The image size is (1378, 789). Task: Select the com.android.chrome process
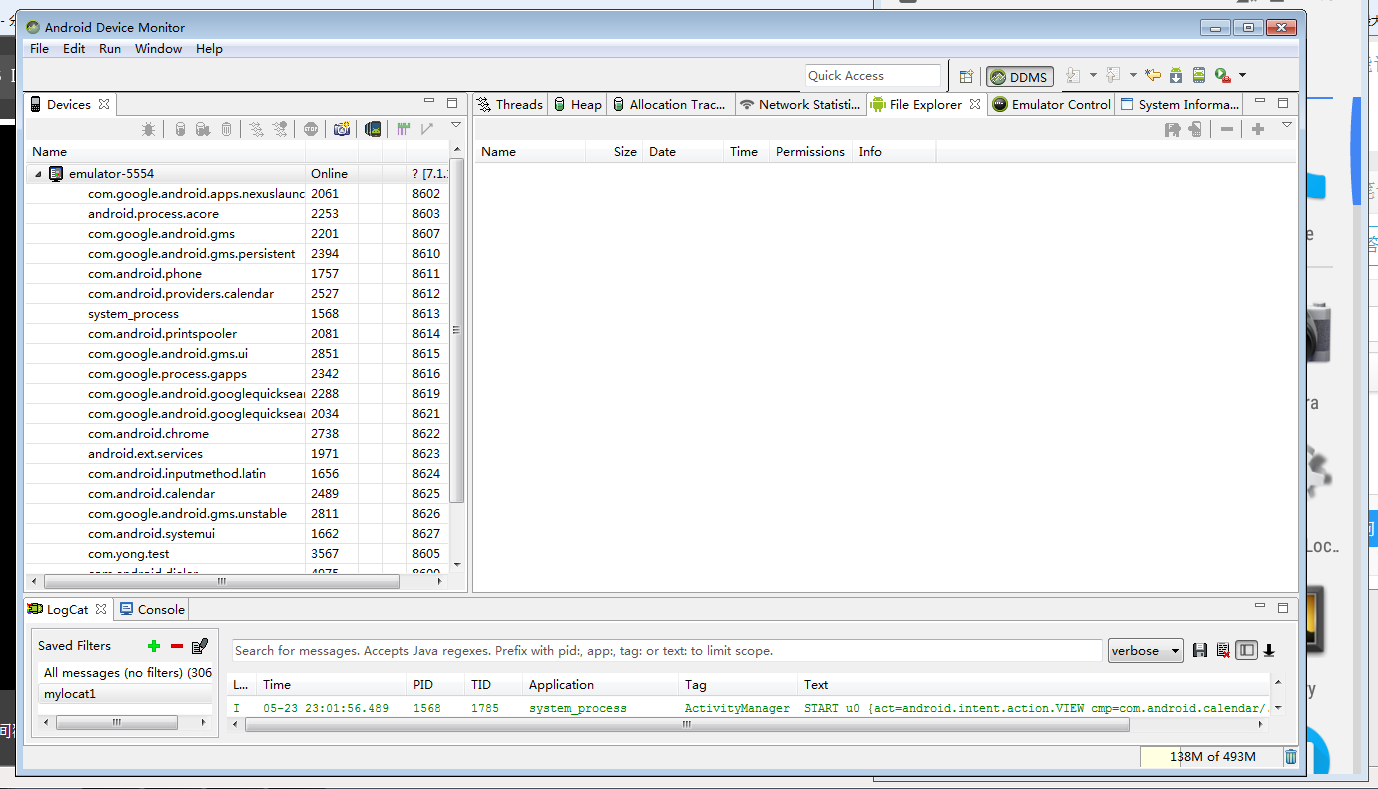238,433
